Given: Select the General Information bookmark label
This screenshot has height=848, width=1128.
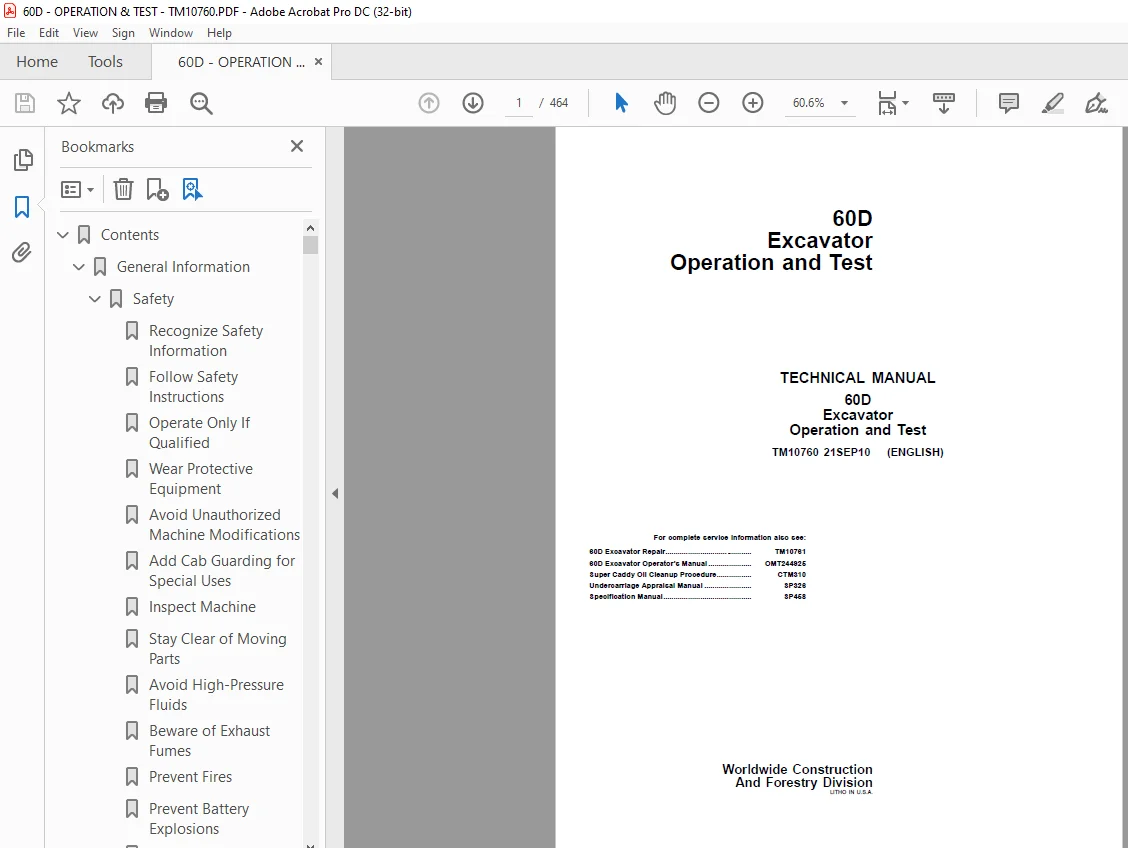Looking at the screenshot, I should (x=183, y=267).
